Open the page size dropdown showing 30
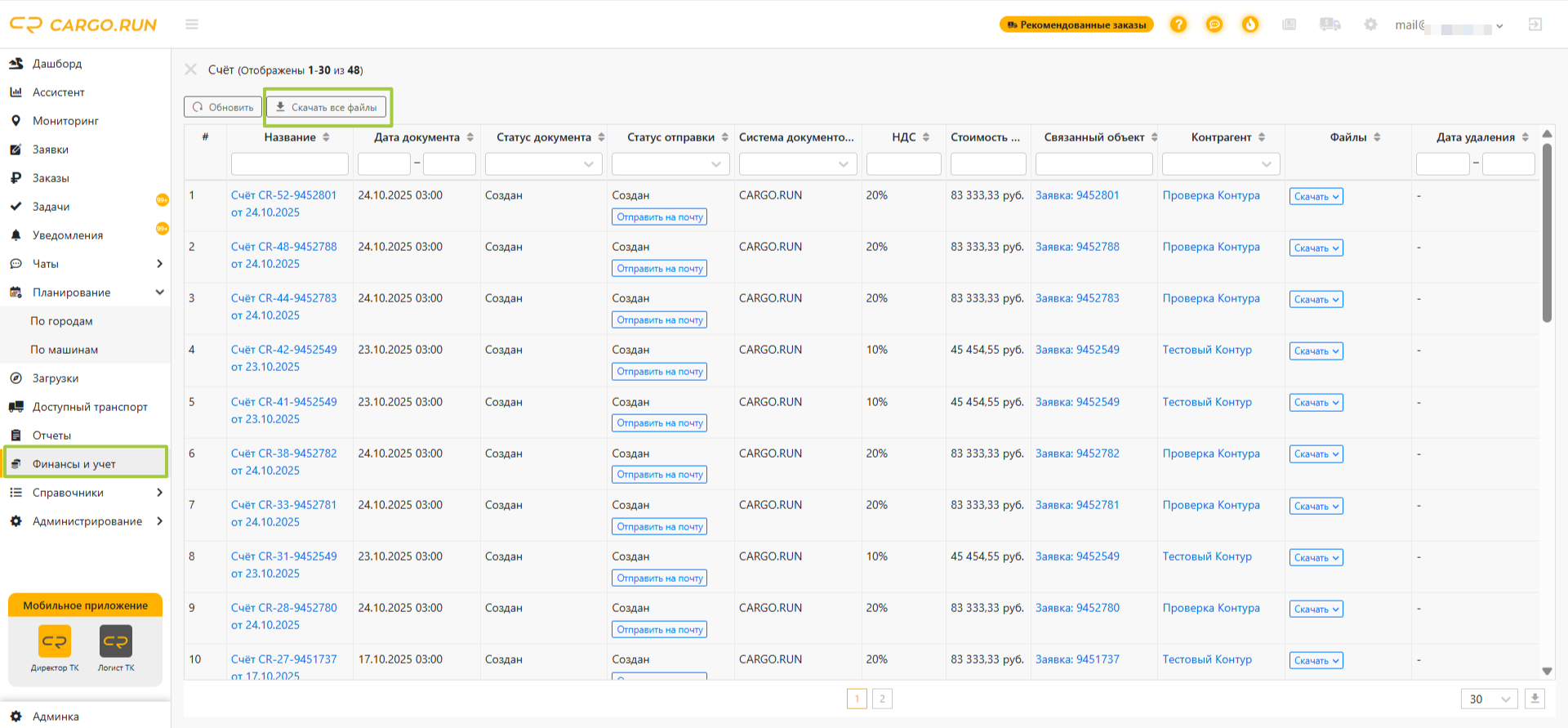This screenshot has height=728, width=1568. 1490,699
